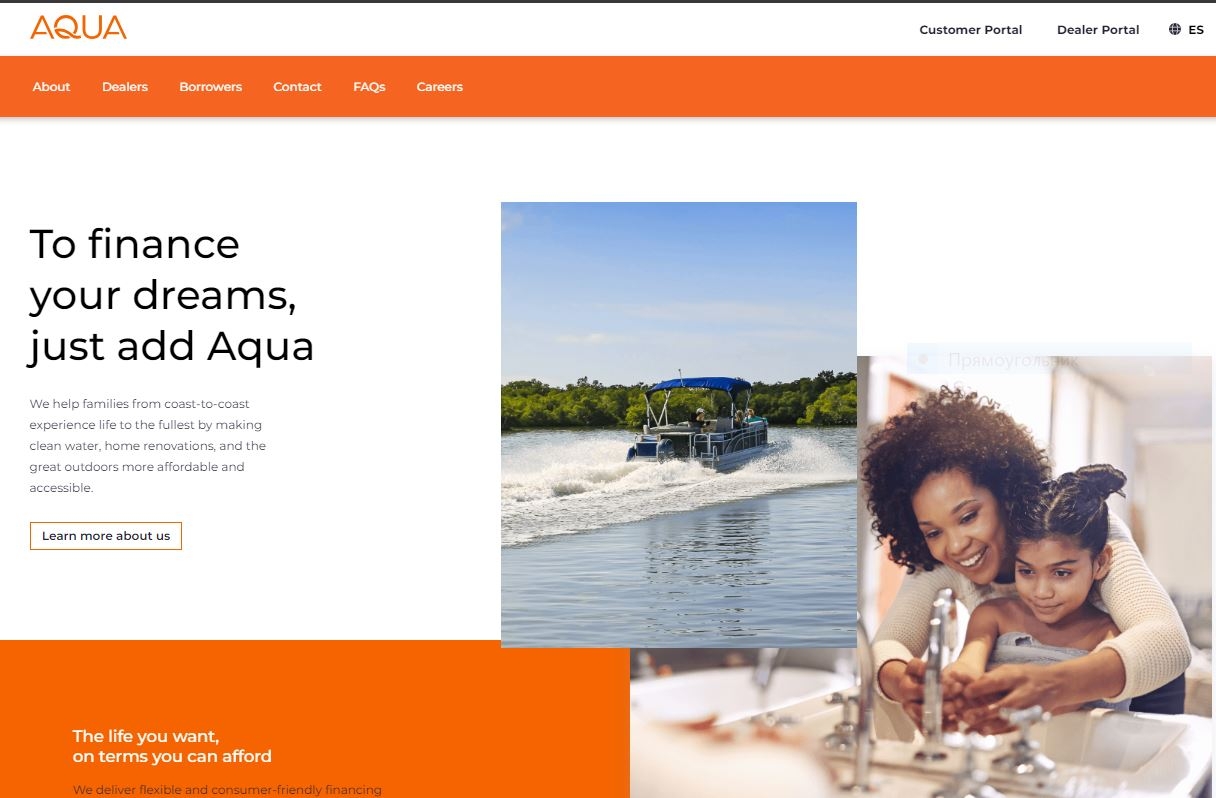Select the faded Прямоугольник overlay label

click(1012, 360)
